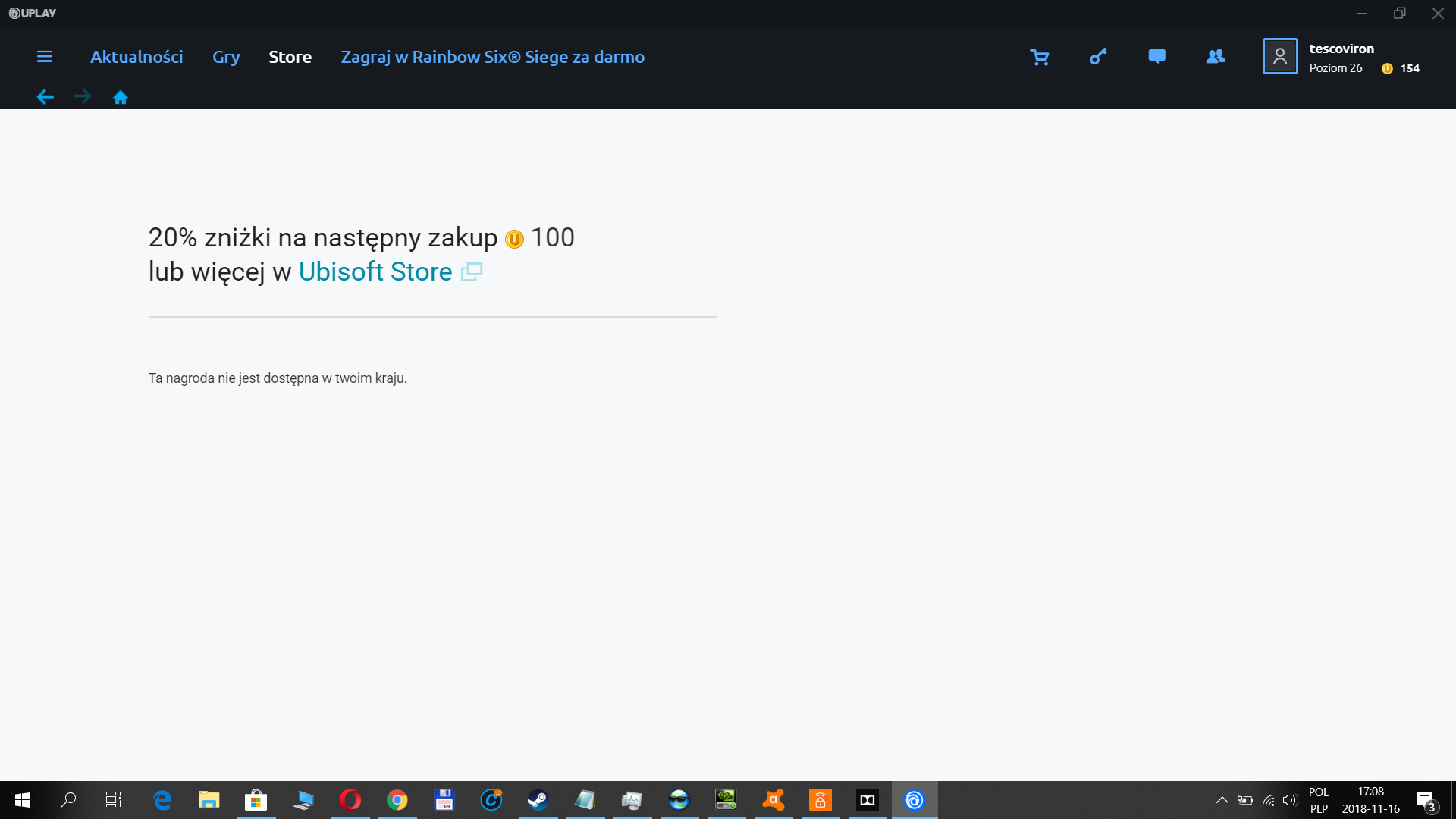
Task: Open the hamburger main menu
Action: pyautogui.click(x=45, y=57)
